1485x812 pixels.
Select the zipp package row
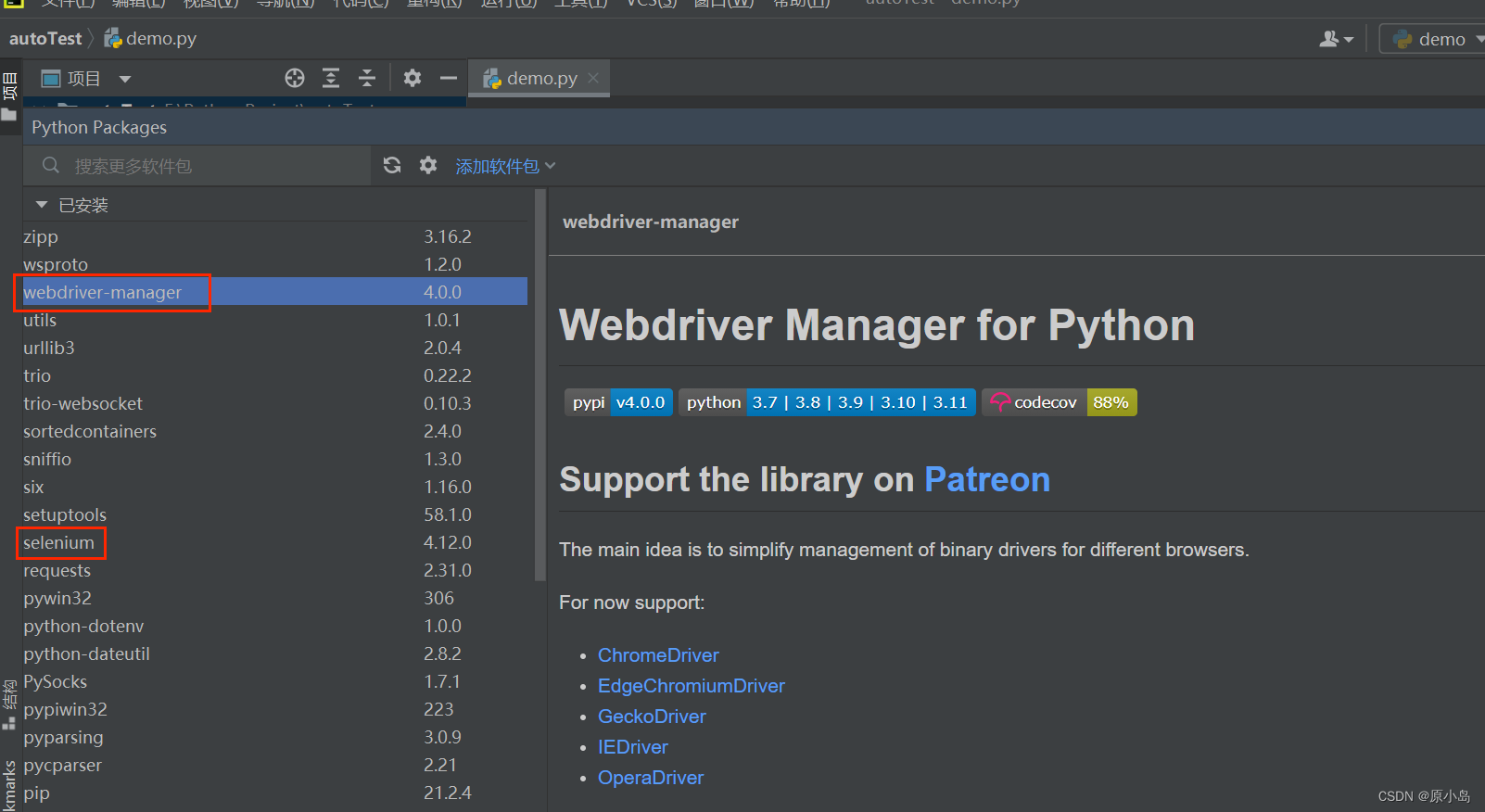275,236
